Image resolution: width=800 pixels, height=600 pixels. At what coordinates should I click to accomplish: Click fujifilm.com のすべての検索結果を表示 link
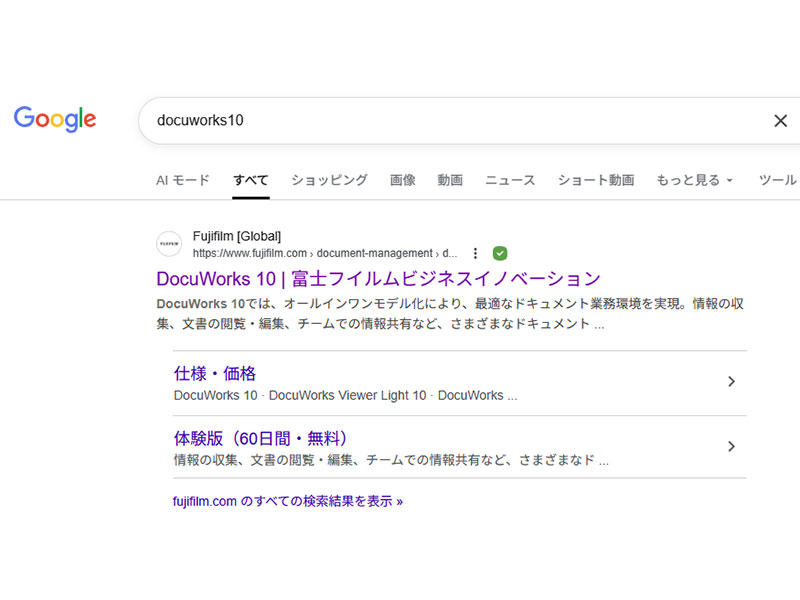[288, 502]
